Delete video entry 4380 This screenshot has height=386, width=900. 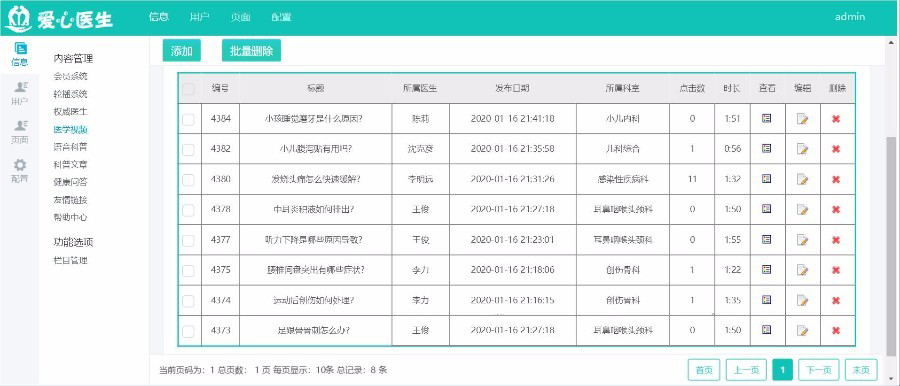pyautogui.click(x=836, y=179)
